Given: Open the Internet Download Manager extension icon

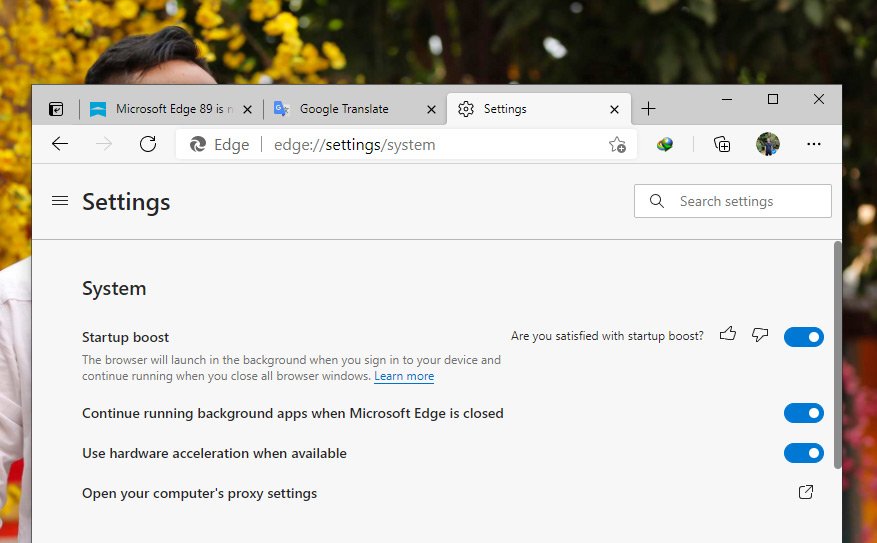Looking at the screenshot, I should click(x=664, y=145).
